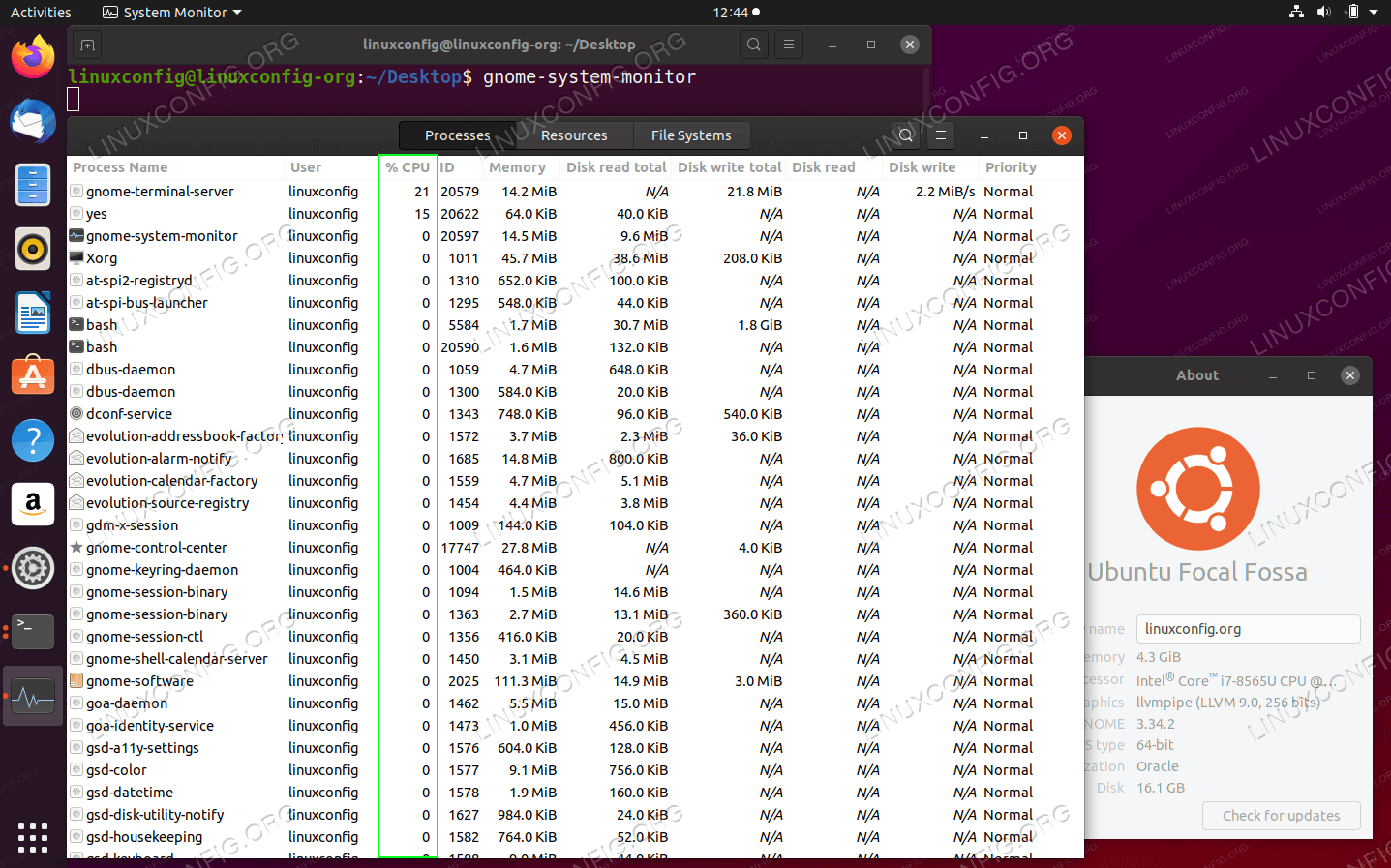Screen dimensions: 1391x868
Task: Open Help in the dock
Action: point(33,440)
